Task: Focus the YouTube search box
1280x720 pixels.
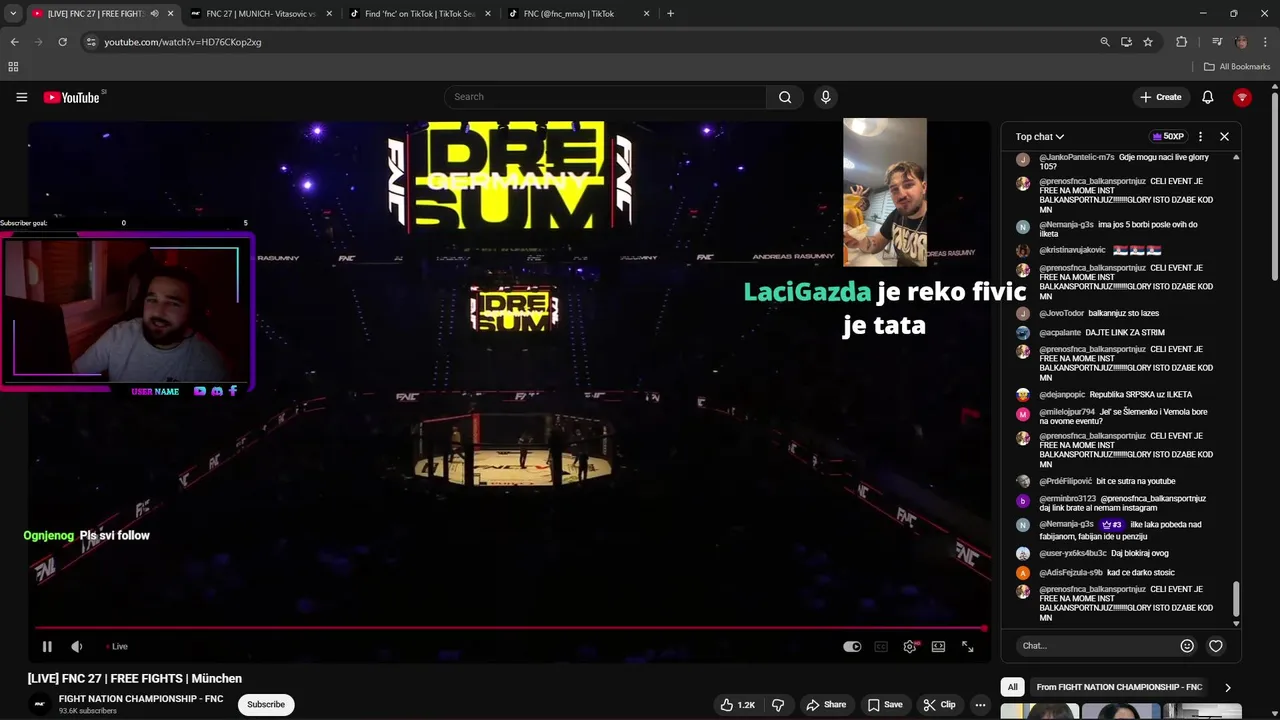Action: click(x=606, y=97)
